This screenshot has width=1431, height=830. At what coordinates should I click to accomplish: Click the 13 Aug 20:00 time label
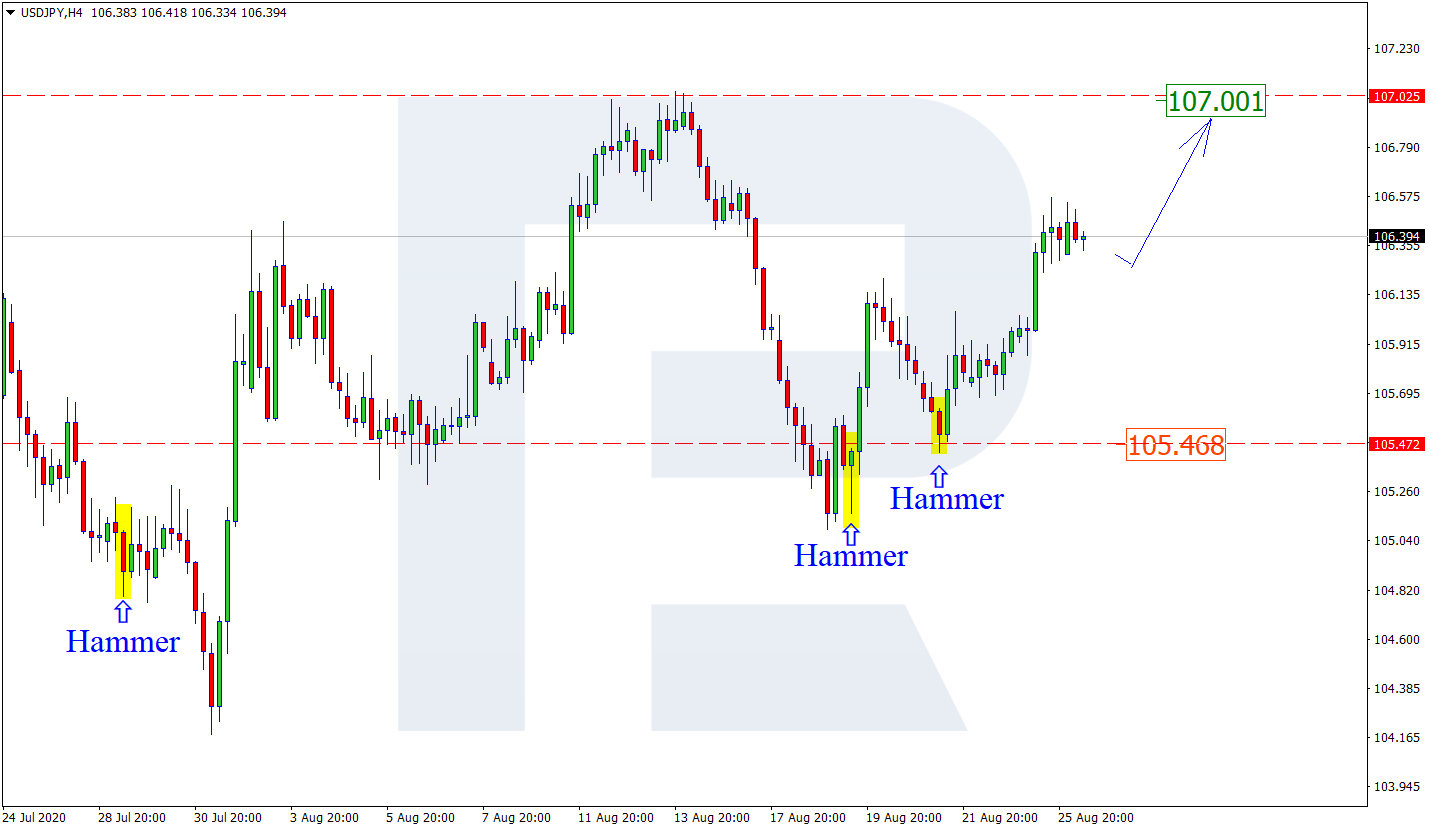tap(712, 818)
